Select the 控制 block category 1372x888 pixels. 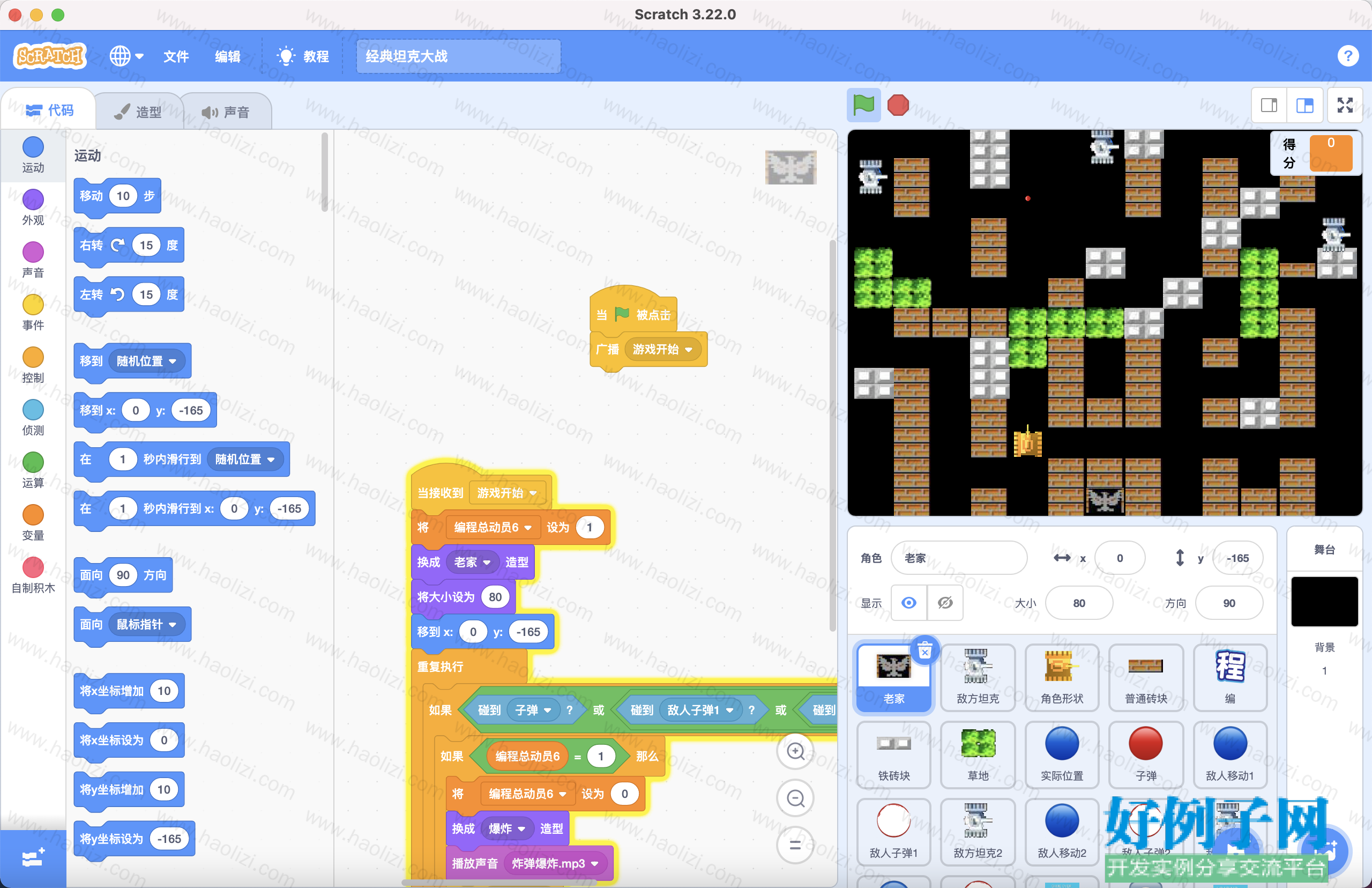(x=33, y=365)
